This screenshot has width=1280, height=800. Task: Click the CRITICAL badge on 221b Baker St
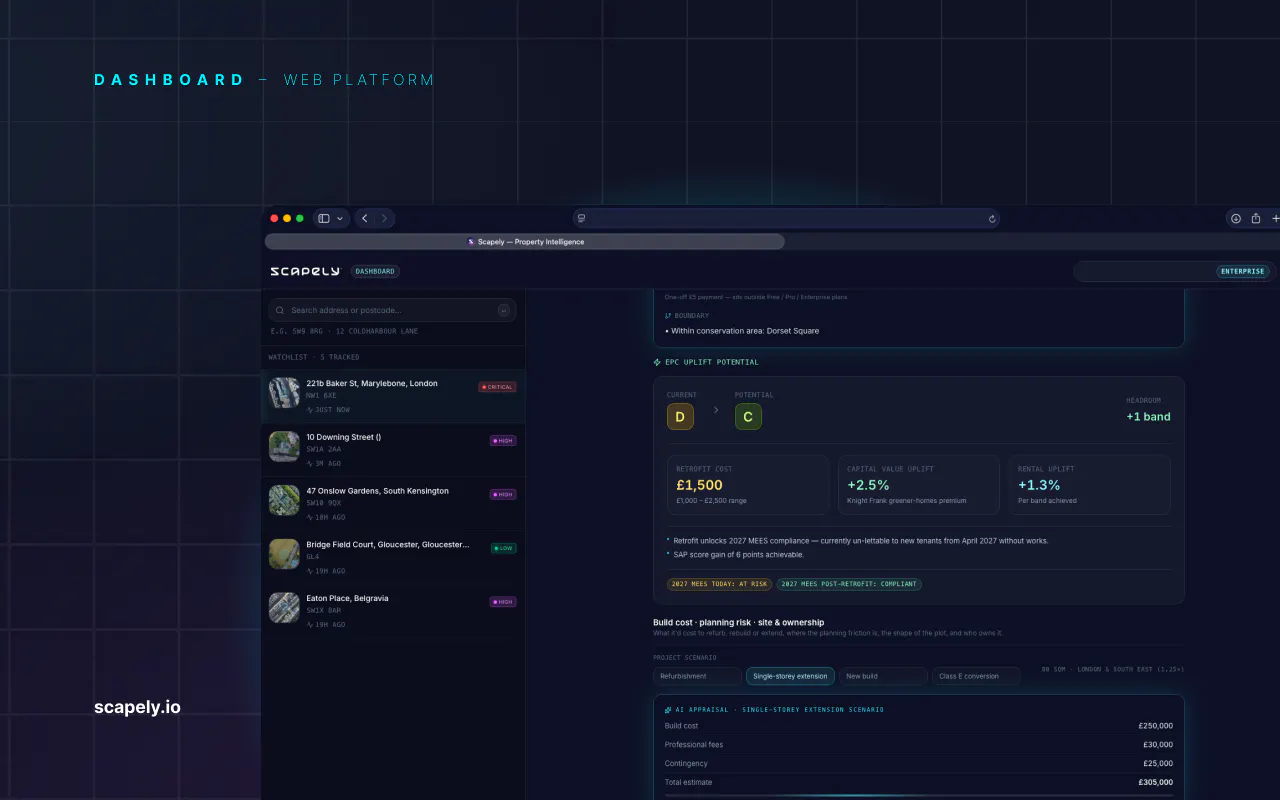tap(497, 387)
